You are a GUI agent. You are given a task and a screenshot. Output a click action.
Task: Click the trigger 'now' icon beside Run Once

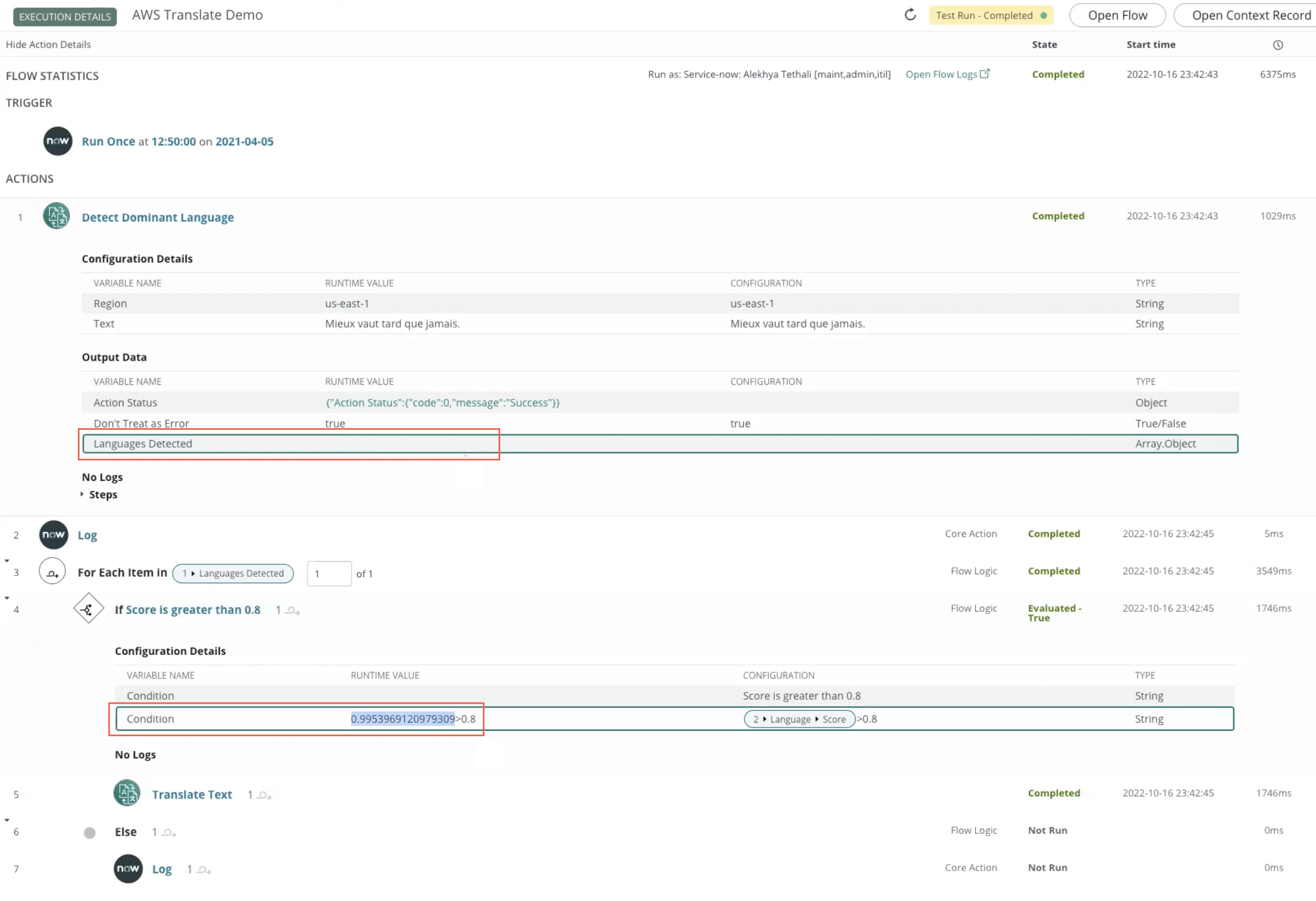(x=58, y=141)
